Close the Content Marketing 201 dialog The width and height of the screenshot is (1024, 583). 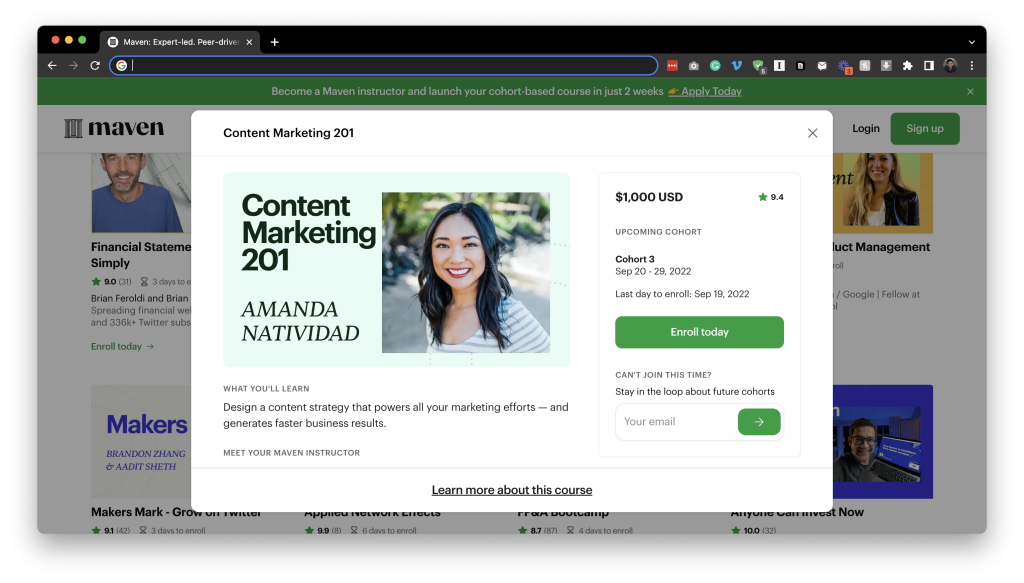(x=812, y=133)
